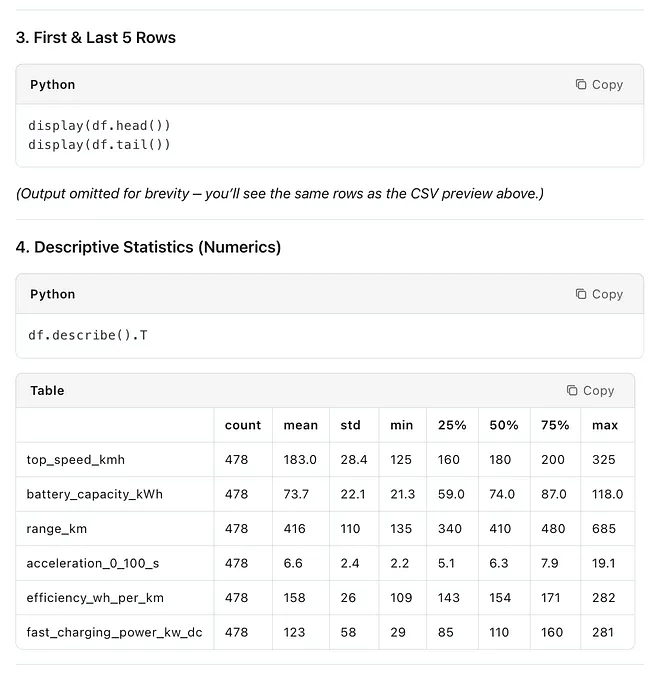Click the acceleration max value 19.1

[603, 563]
